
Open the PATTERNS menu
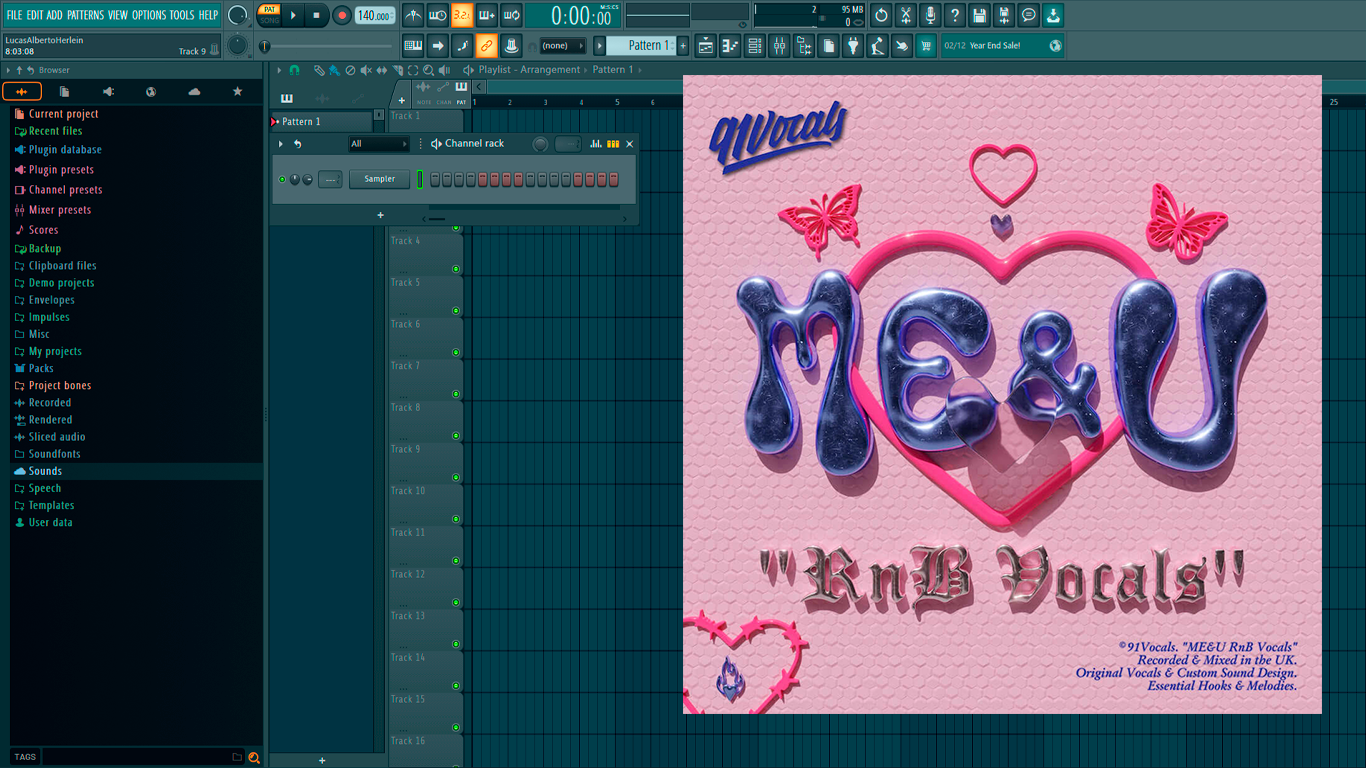[x=85, y=15]
